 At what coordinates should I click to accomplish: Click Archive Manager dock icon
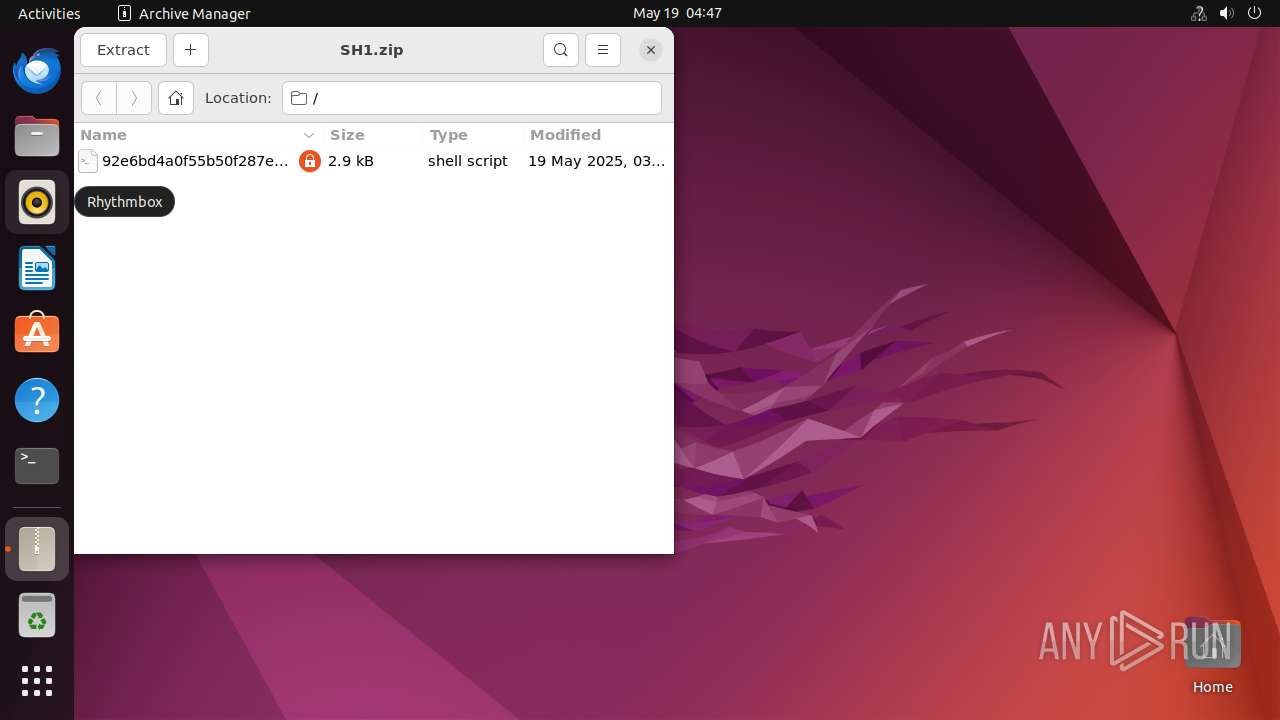(x=37, y=549)
